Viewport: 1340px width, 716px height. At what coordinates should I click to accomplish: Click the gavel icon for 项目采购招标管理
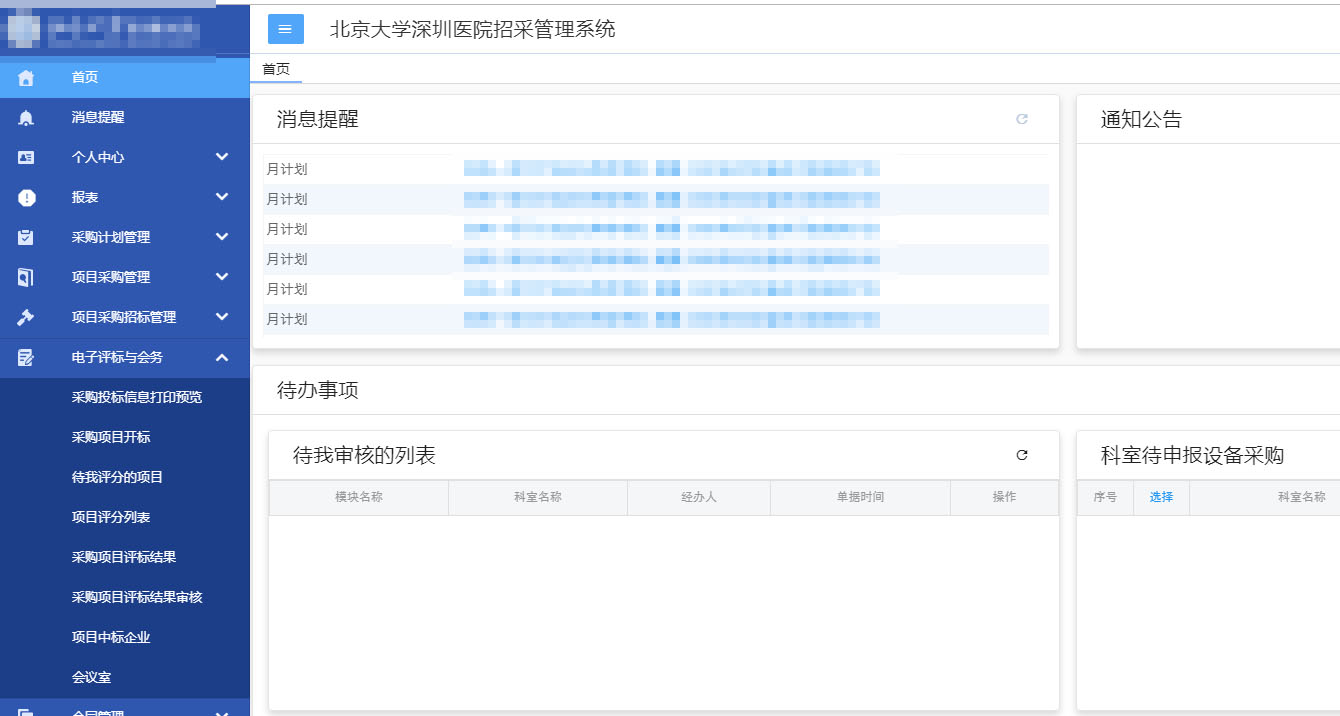pos(26,317)
